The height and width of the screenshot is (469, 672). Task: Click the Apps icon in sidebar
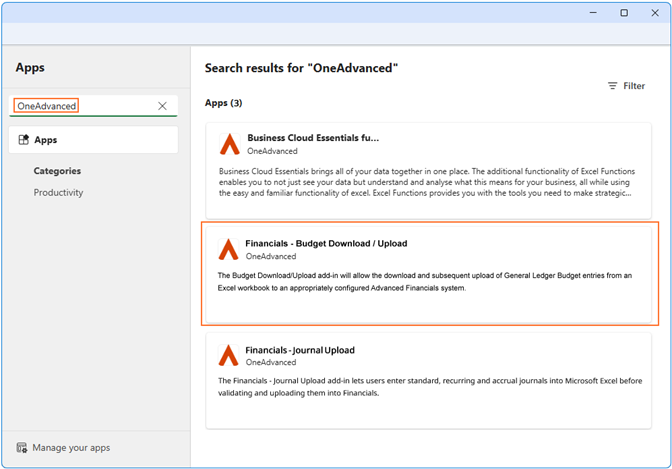[x=23, y=140]
